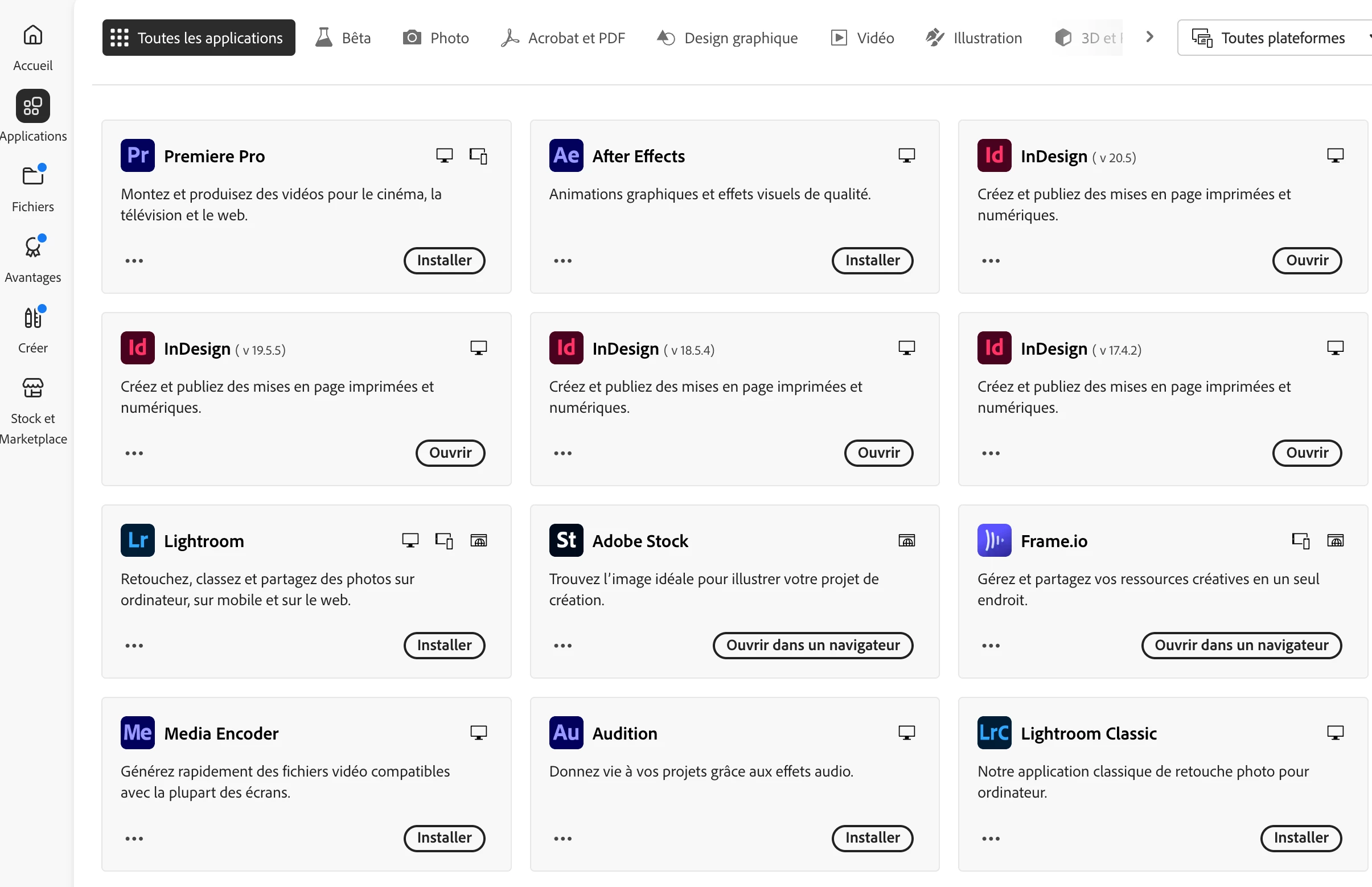The width and height of the screenshot is (1372, 887).
Task: Click the Premiere Pro app icon
Action: tap(137, 155)
